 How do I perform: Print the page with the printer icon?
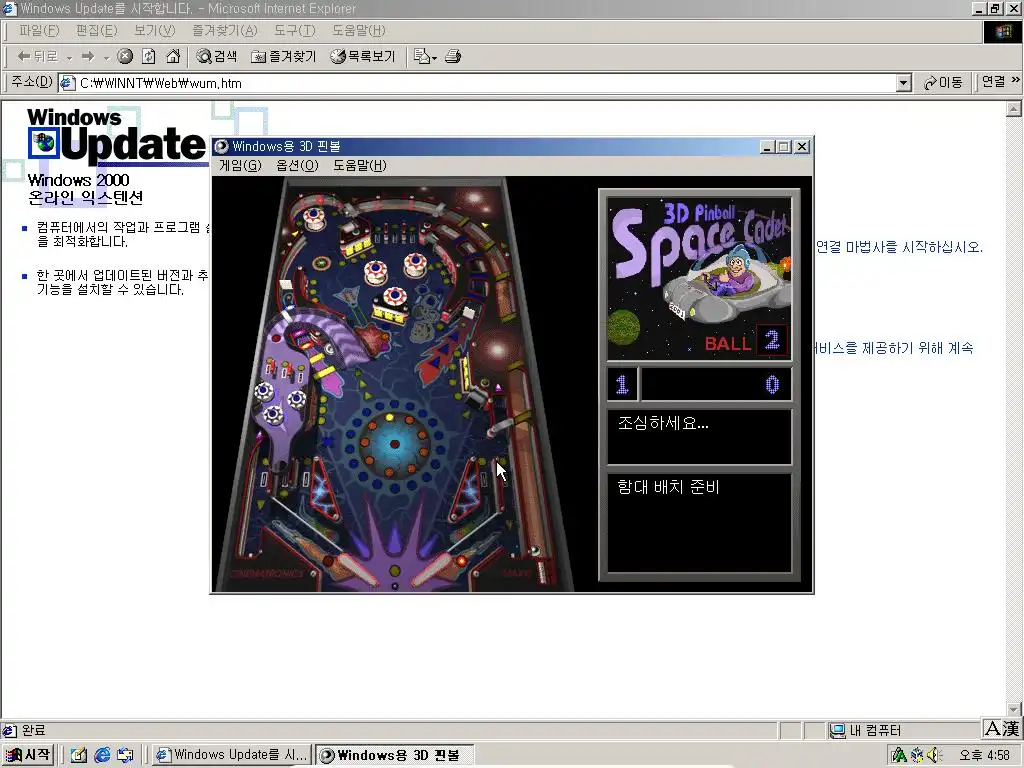453,57
